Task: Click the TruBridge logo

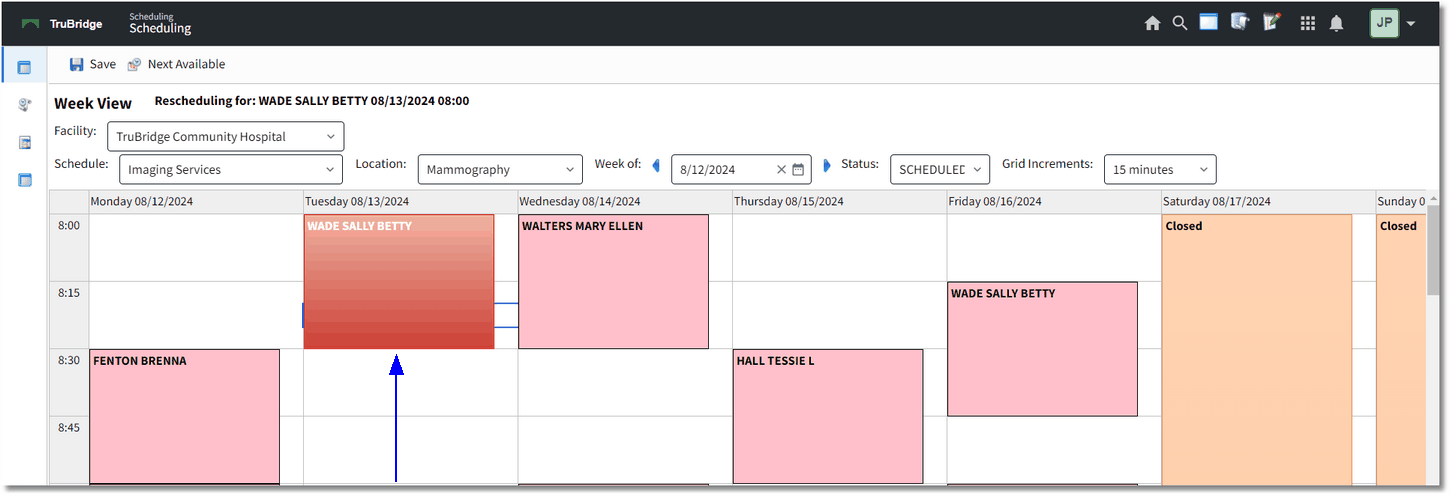Action: (62, 24)
